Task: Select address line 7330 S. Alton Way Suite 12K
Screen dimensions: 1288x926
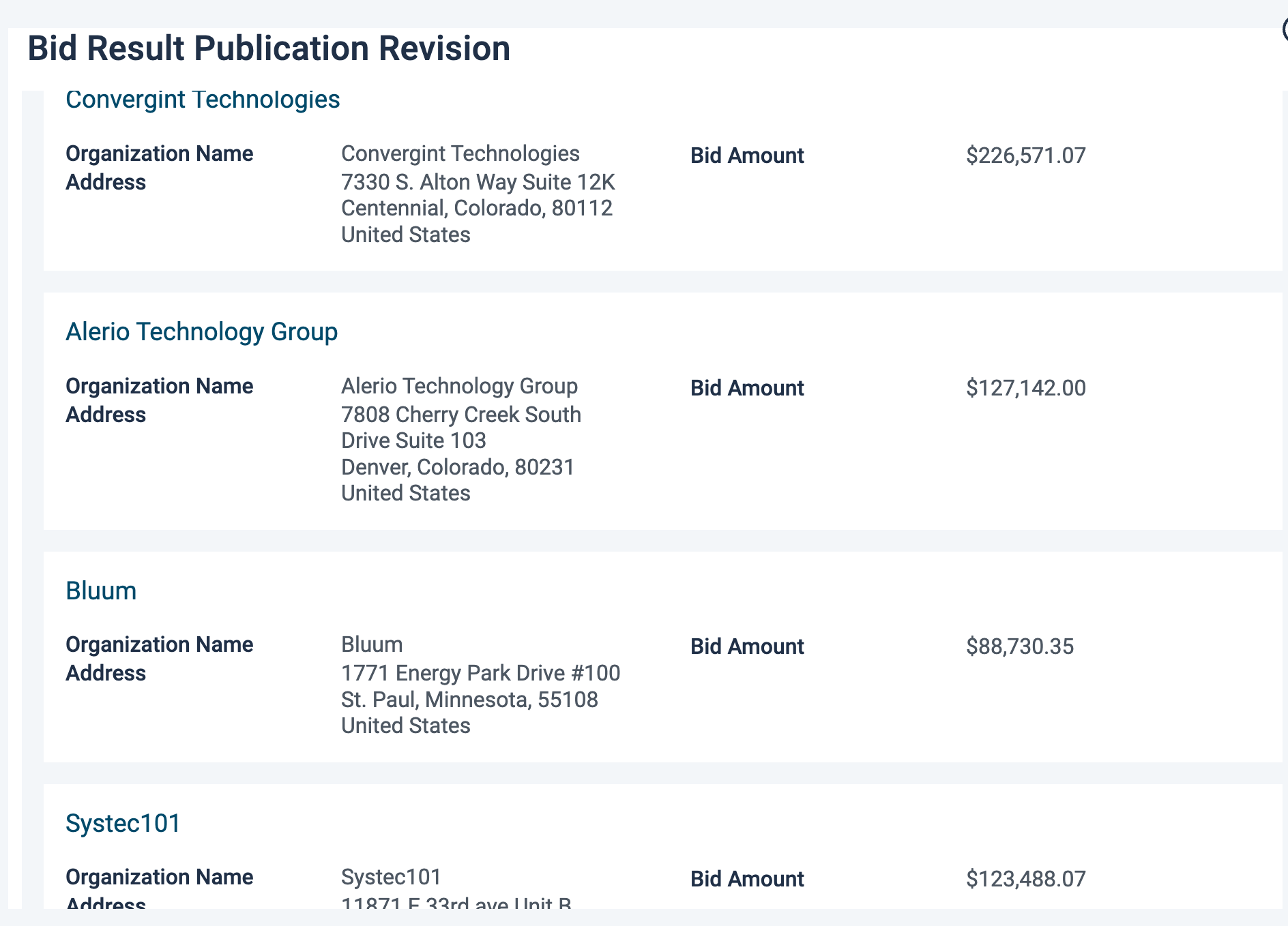Action: (x=478, y=182)
